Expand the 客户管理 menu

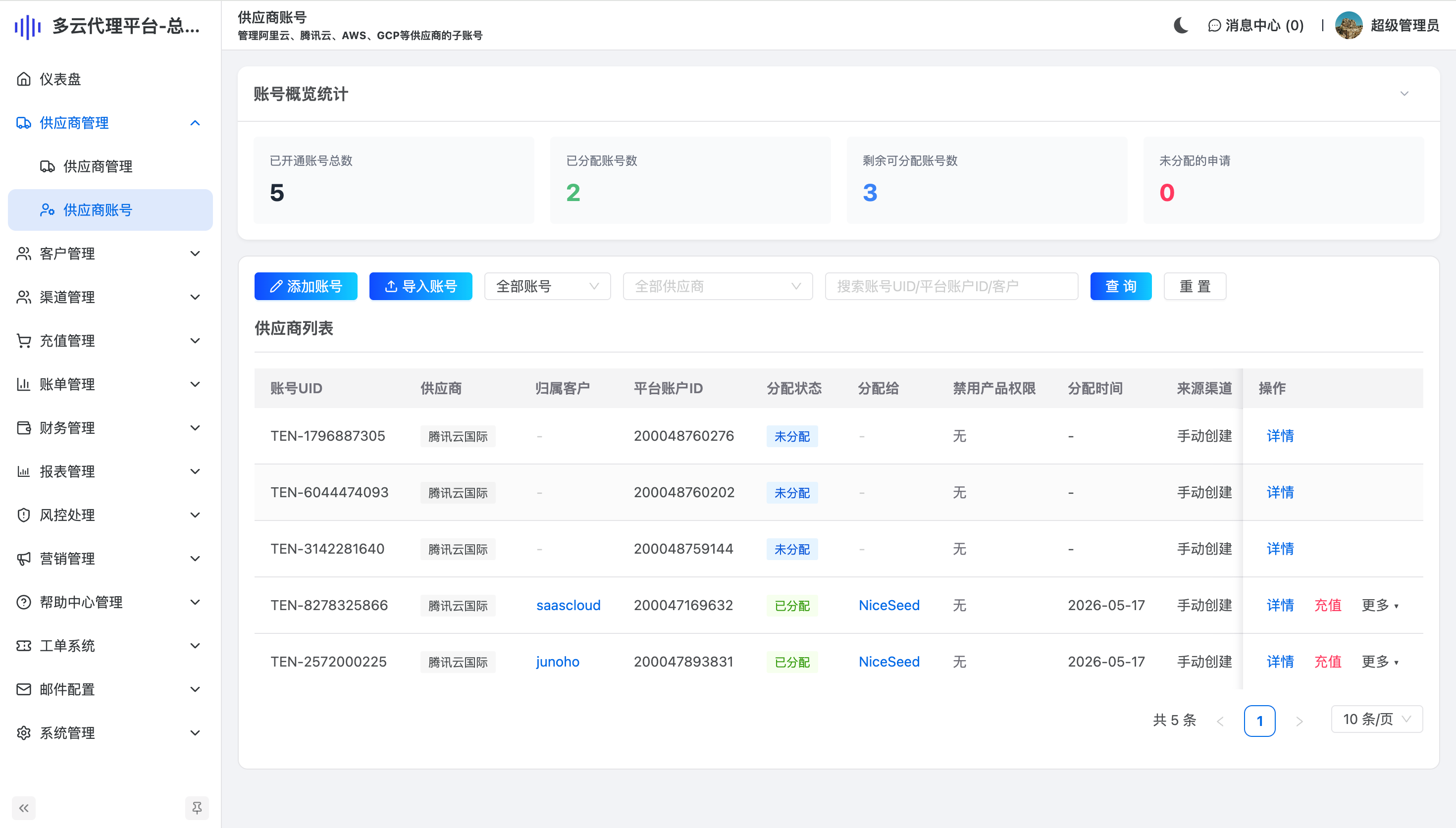coord(195,254)
